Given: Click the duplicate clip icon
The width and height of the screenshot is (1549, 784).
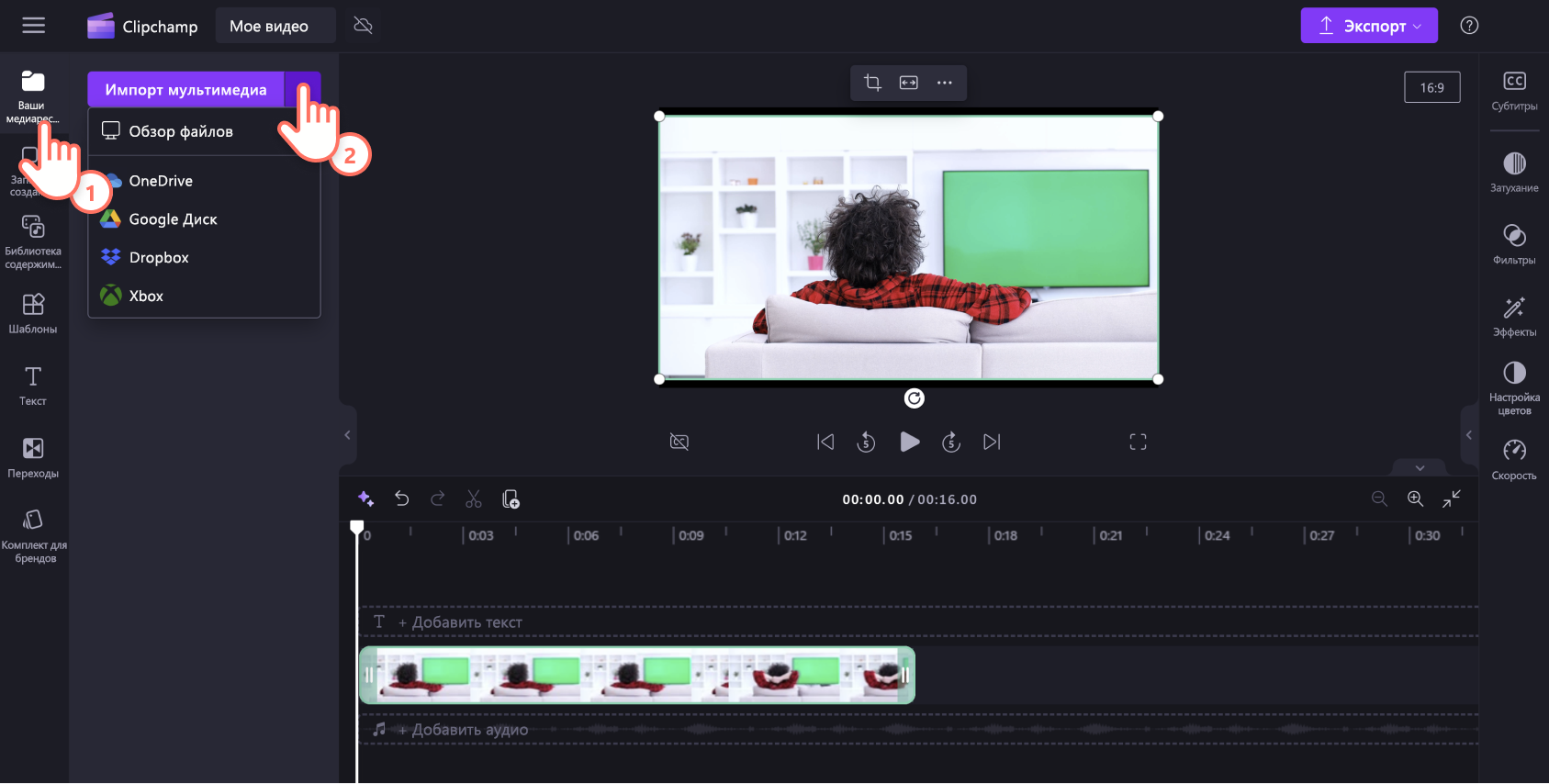Looking at the screenshot, I should point(511,498).
